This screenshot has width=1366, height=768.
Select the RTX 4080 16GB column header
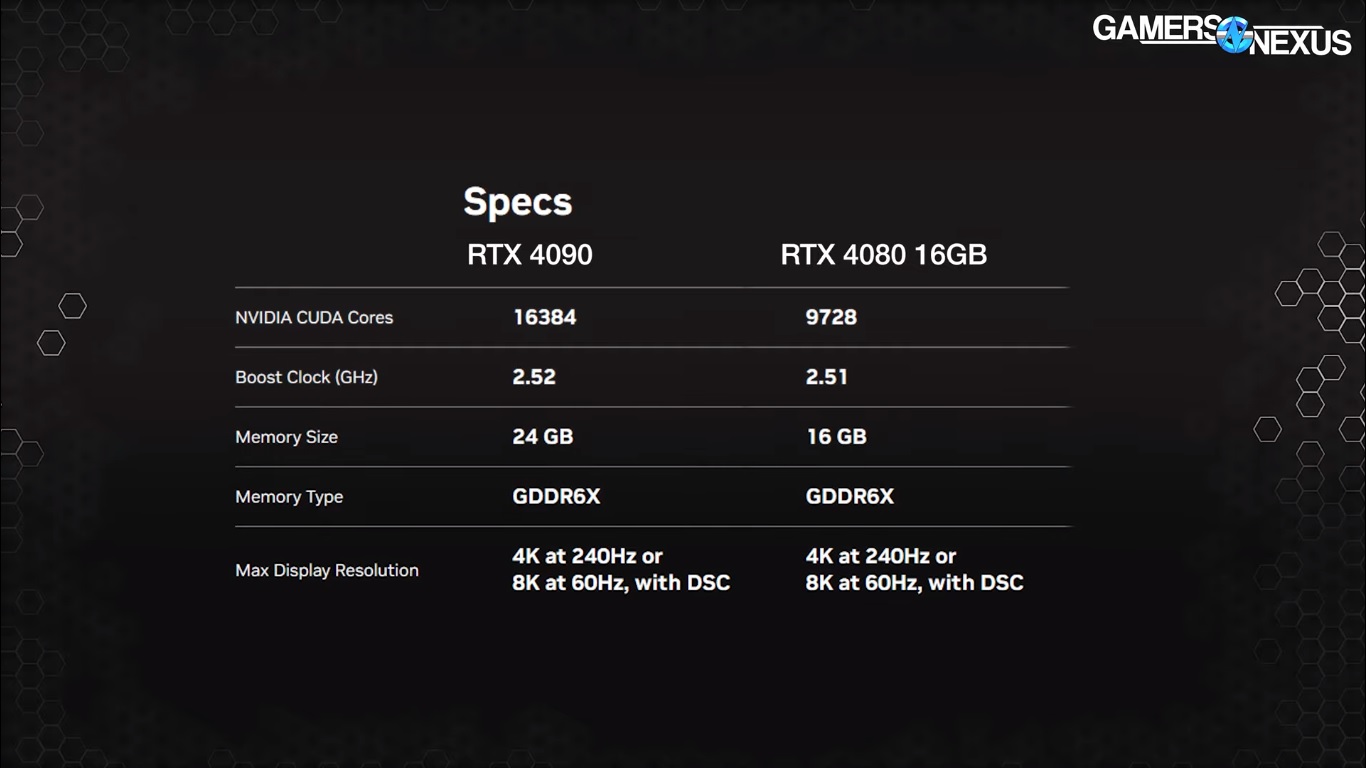883,255
